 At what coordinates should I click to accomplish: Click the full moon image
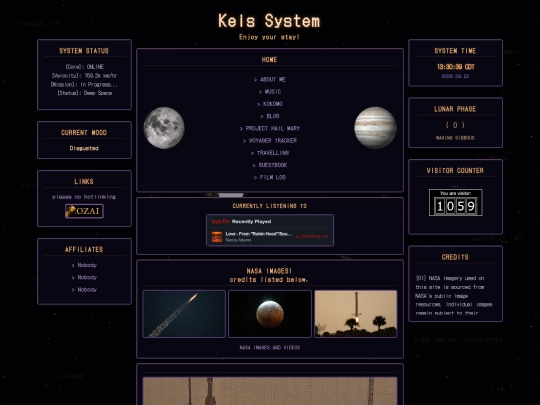click(x=164, y=128)
